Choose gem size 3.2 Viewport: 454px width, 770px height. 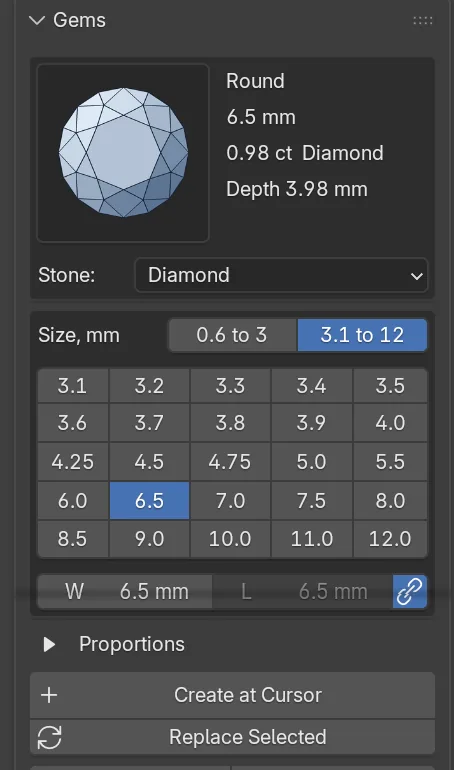point(149,386)
